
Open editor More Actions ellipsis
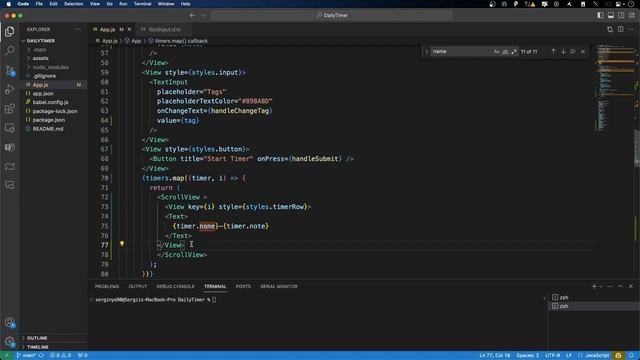pos(631,29)
